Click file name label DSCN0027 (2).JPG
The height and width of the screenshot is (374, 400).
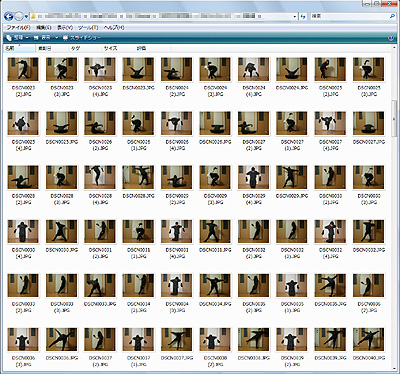(253, 145)
